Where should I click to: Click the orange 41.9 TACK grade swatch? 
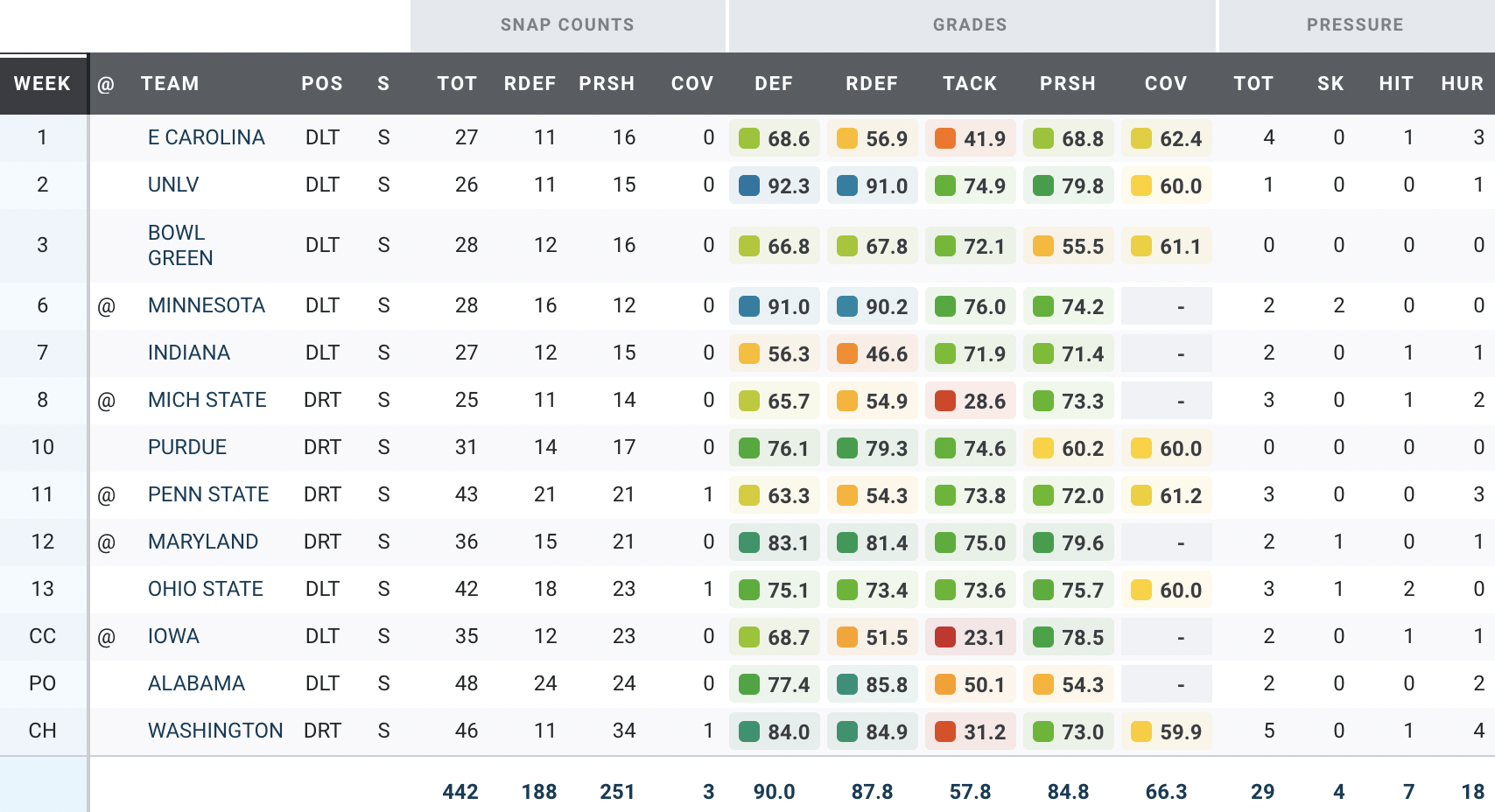[x=945, y=138]
